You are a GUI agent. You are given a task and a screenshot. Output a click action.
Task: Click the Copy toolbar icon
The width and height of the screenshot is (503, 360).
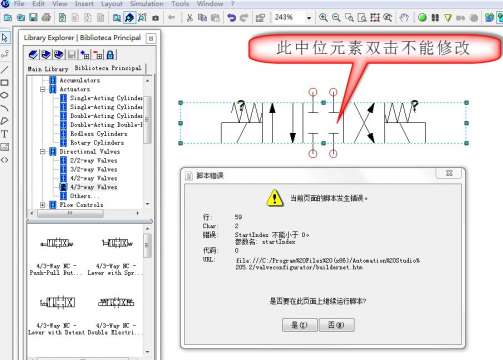pyautogui.click(x=202, y=17)
